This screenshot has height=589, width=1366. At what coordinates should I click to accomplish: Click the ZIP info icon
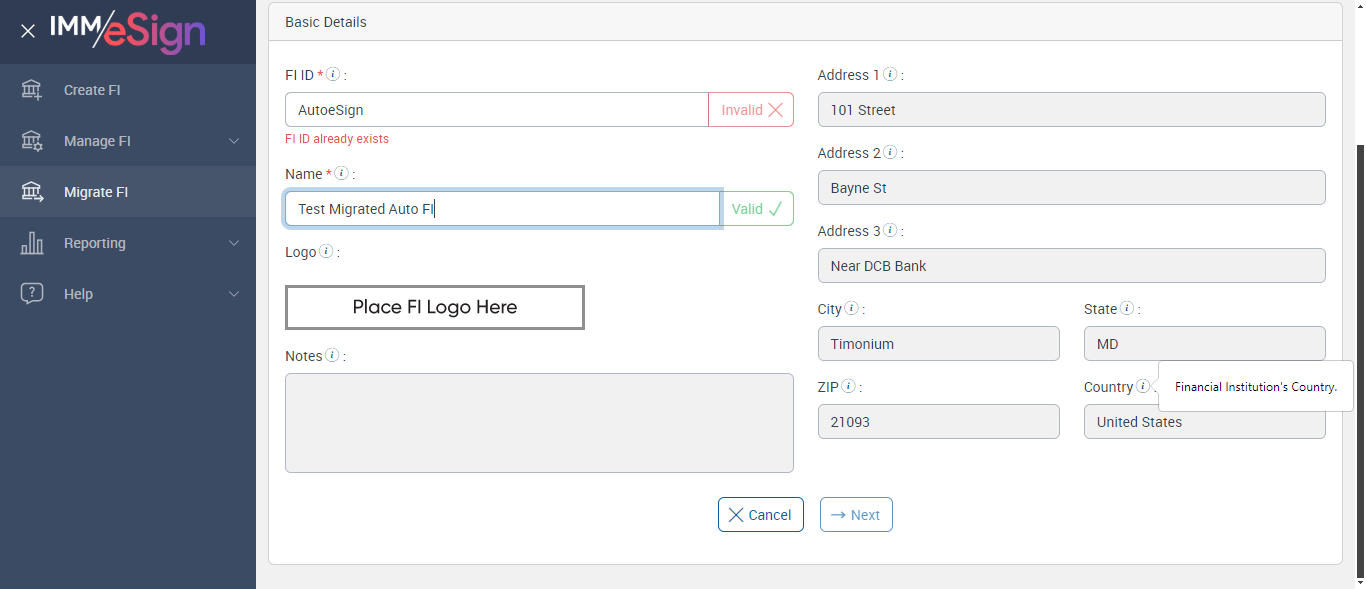point(848,387)
